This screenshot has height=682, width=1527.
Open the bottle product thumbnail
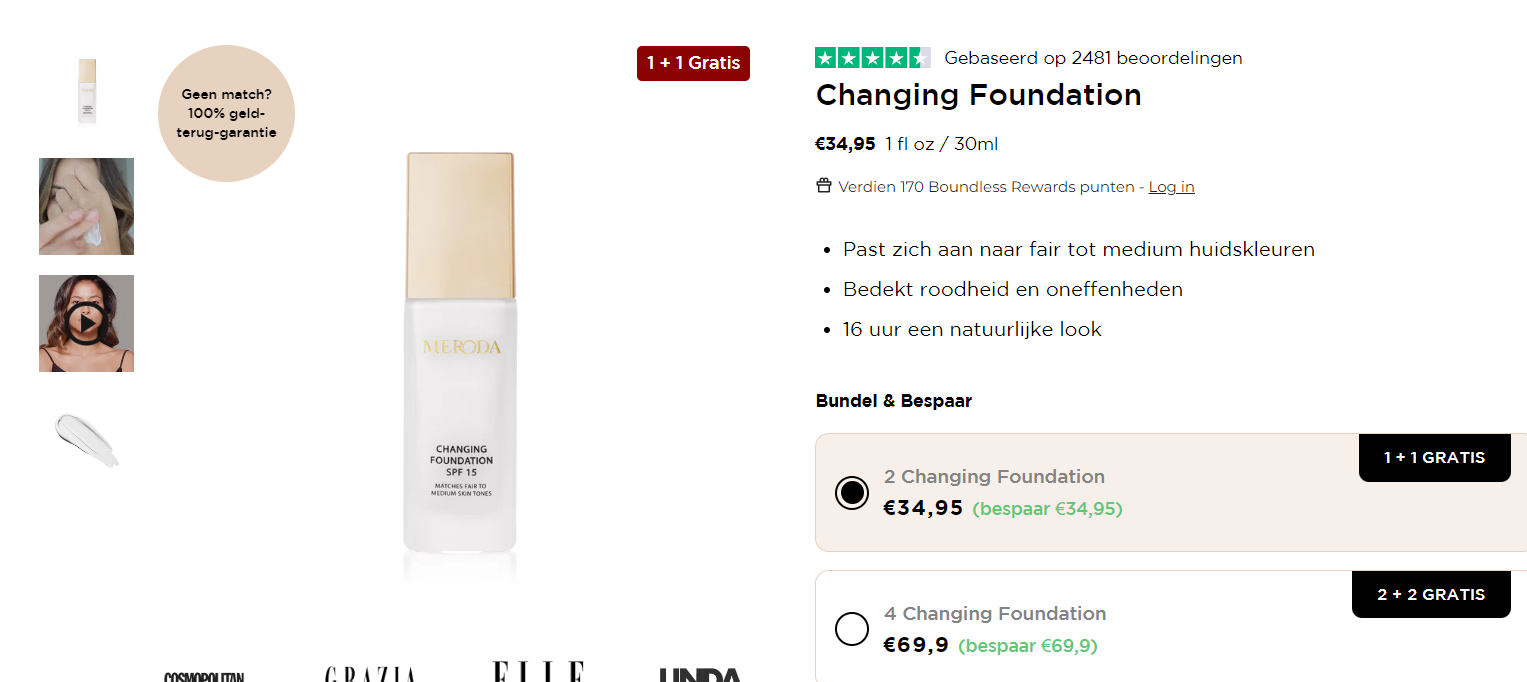point(87,91)
